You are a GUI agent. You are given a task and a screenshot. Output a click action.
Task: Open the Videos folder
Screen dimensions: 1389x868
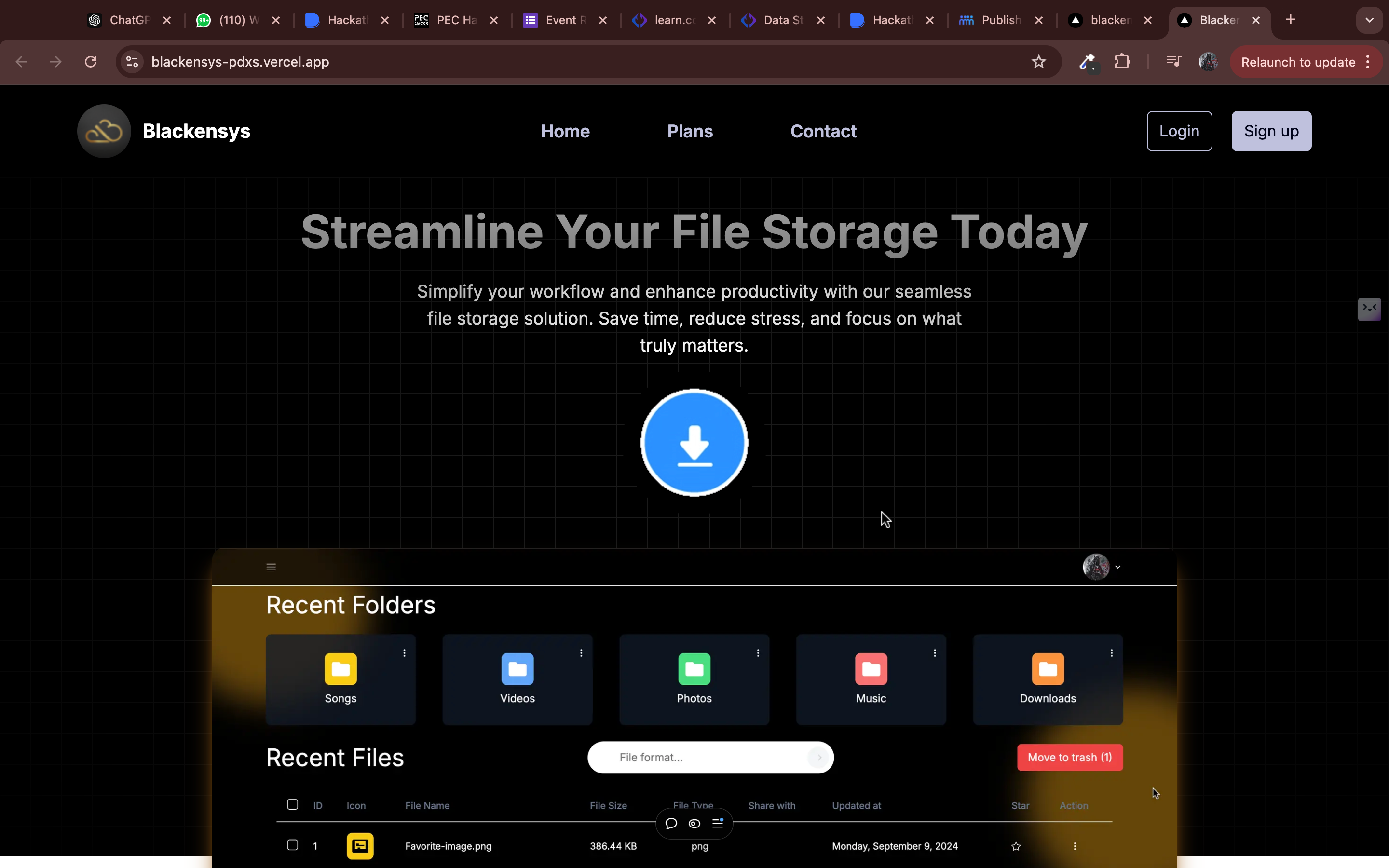(517, 679)
